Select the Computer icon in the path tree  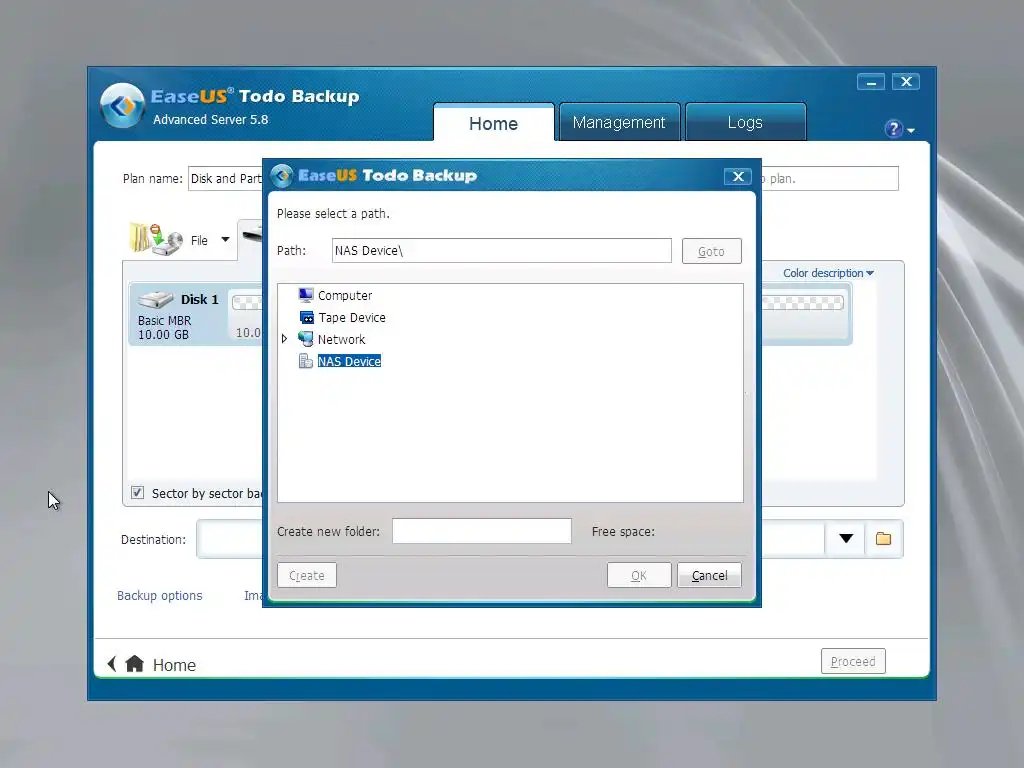point(306,295)
